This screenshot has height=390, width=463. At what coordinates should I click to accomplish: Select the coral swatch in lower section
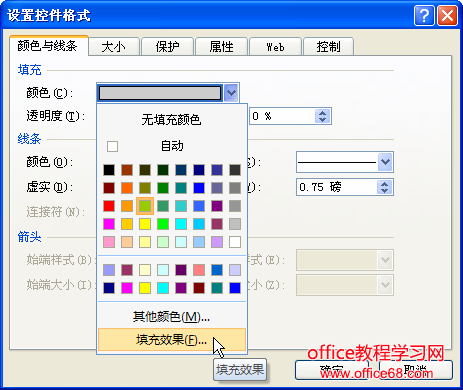(199, 270)
